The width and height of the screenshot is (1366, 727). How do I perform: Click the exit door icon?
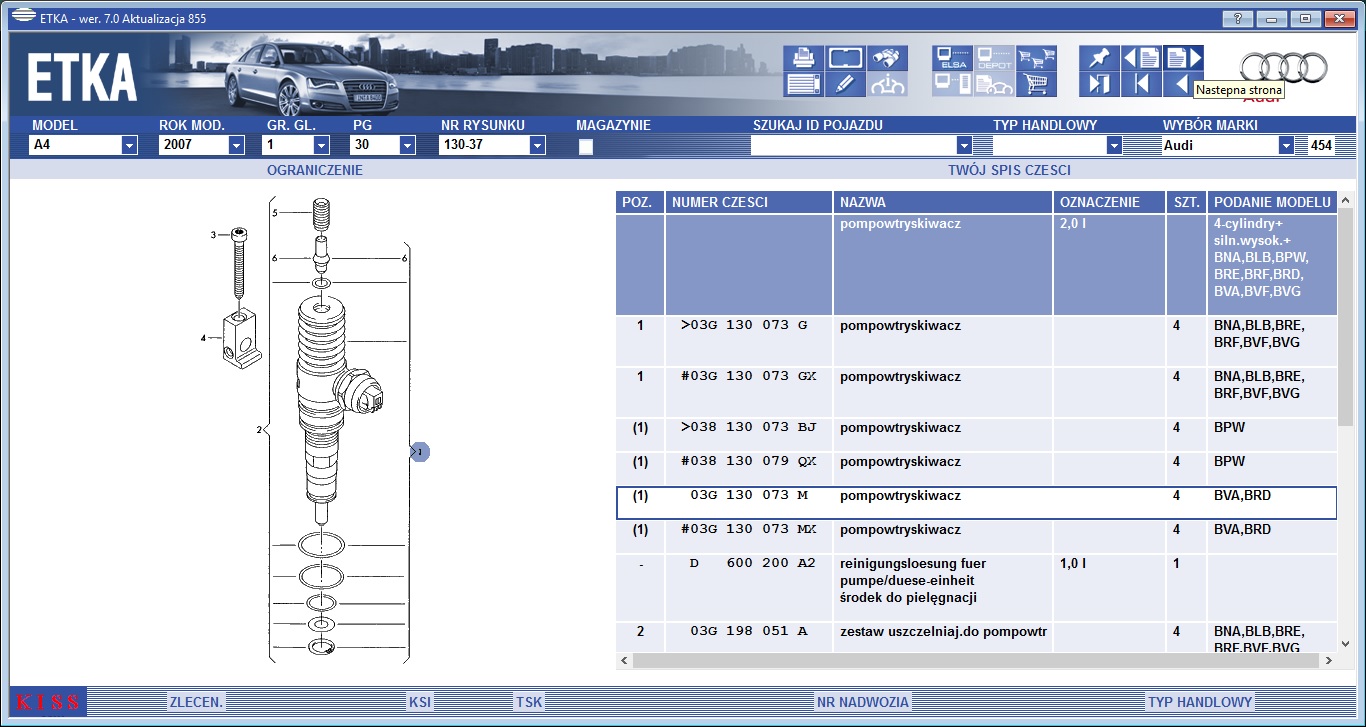click(1099, 84)
